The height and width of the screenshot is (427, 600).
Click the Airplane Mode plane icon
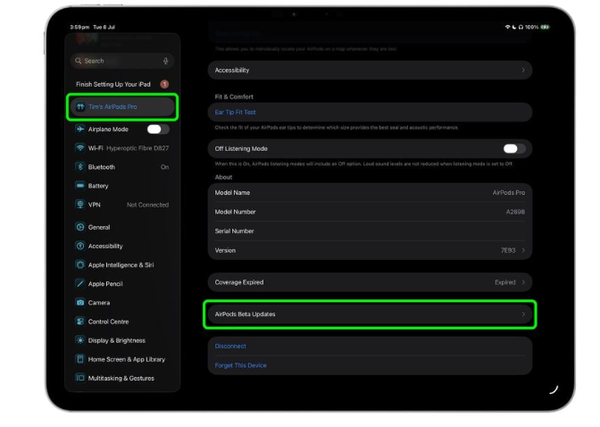point(80,129)
